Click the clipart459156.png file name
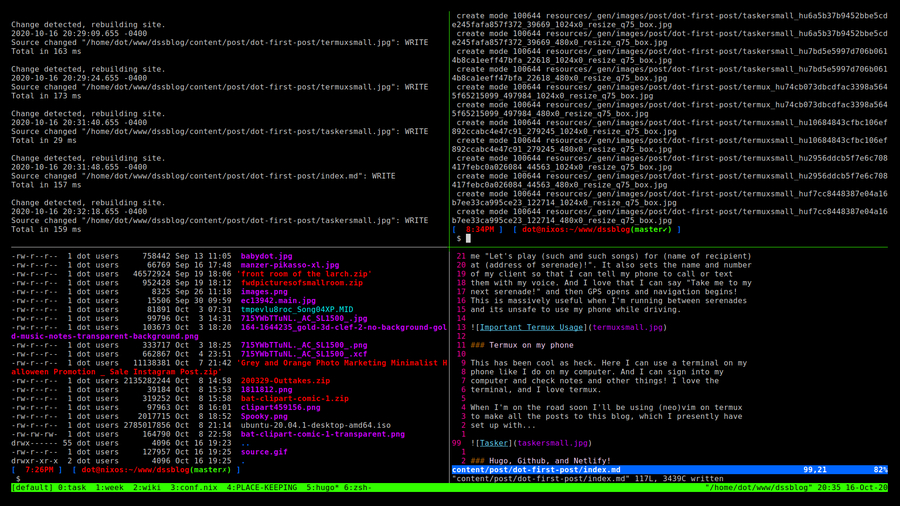This screenshot has height=506, width=900. (280, 407)
